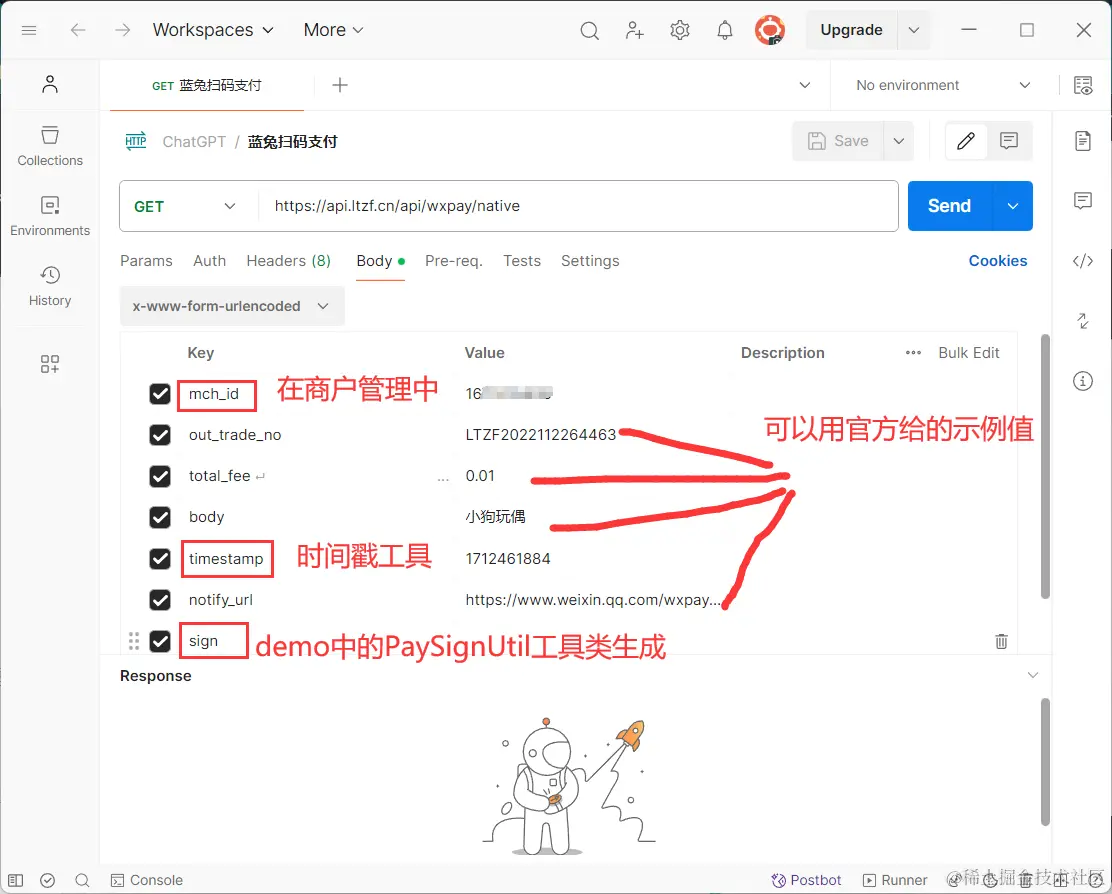This screenshot has width=1112, height=894.
Task: Uncheck the total_fee parameter
Action: pos(160,476)
